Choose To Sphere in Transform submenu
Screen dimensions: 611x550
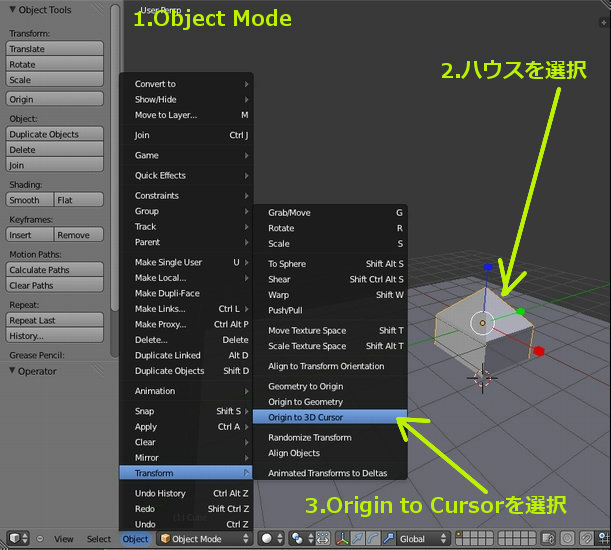point(330,264)
